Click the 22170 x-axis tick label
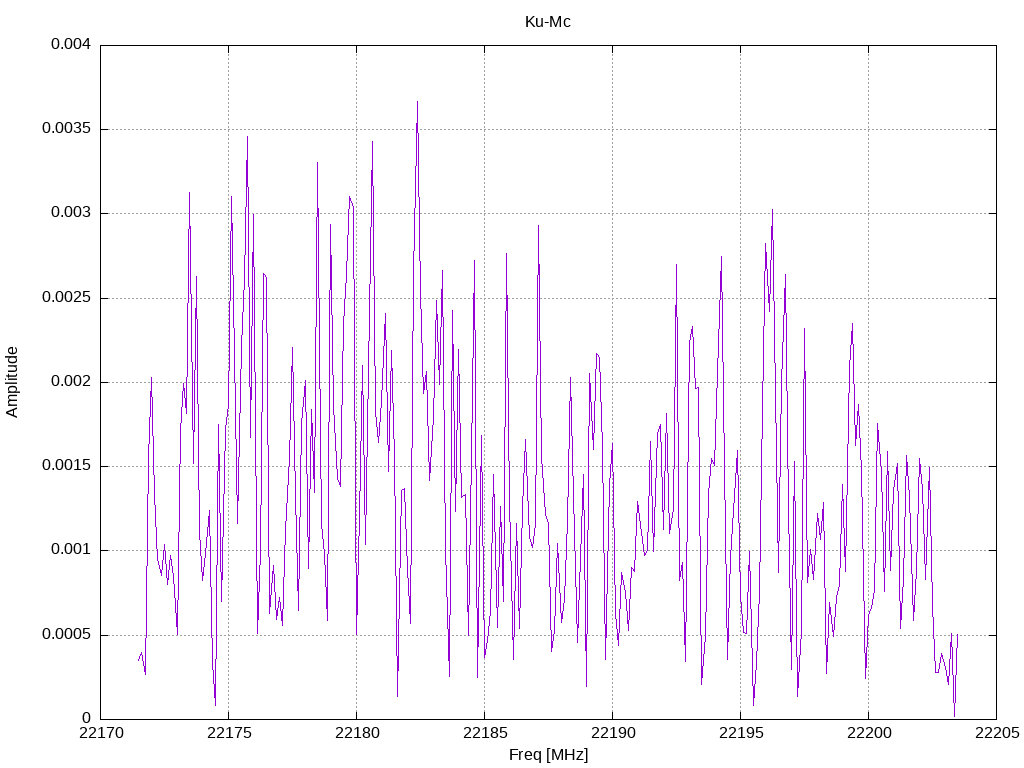1024x768 pixels. tap(101, 733)
